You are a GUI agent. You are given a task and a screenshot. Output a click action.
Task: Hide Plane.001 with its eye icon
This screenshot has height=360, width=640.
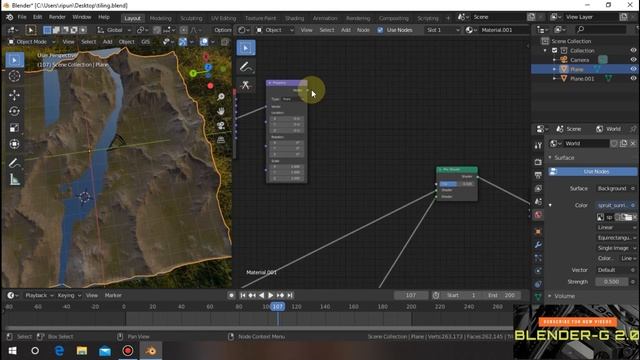(x=633, y=78)
